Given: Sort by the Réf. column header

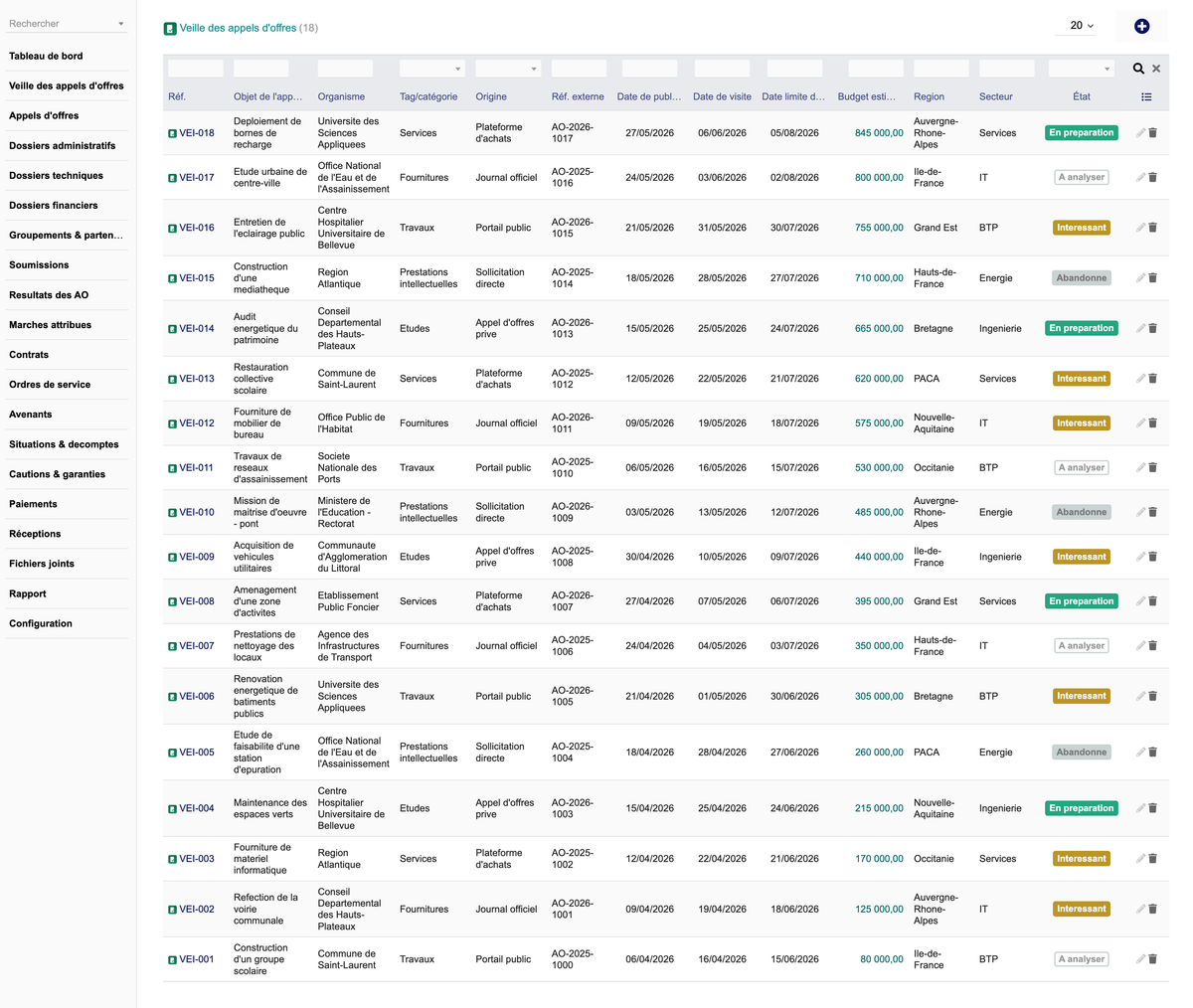Looking at the screenshot, I should click(x=177, y=96).
